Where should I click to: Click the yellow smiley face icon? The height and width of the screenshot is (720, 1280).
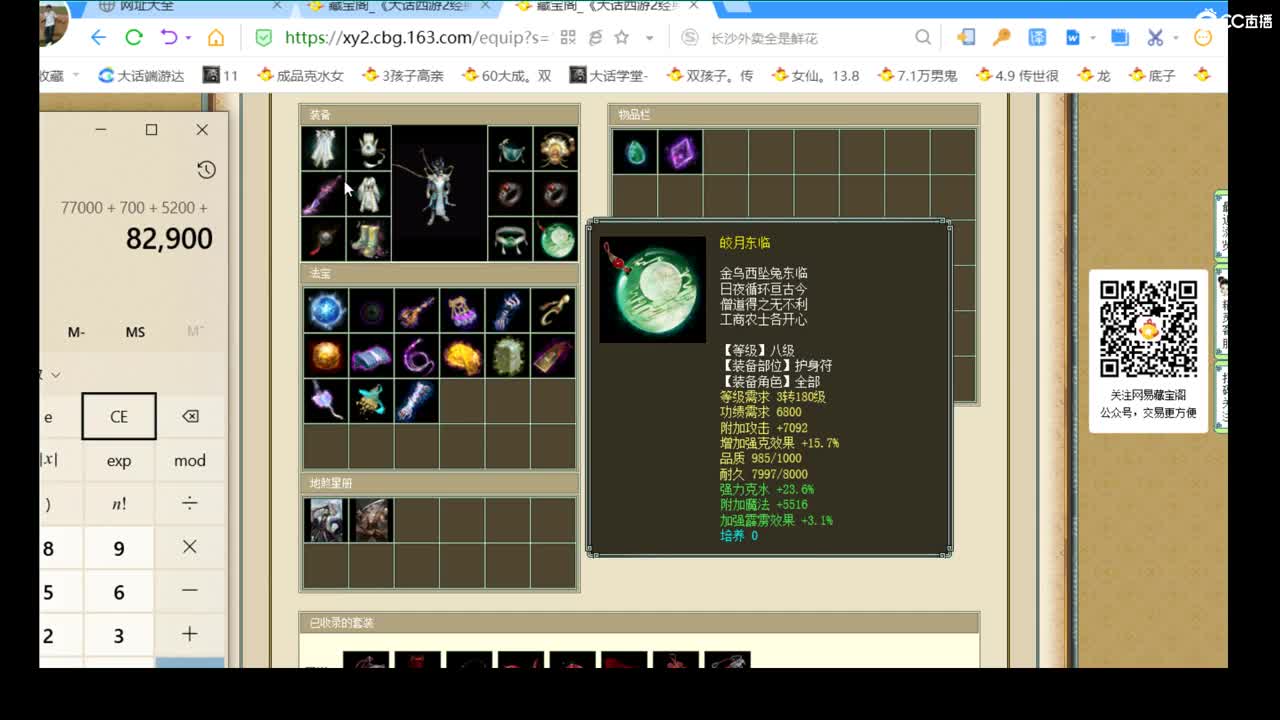pyautogui.click(x=1203, y=38)
